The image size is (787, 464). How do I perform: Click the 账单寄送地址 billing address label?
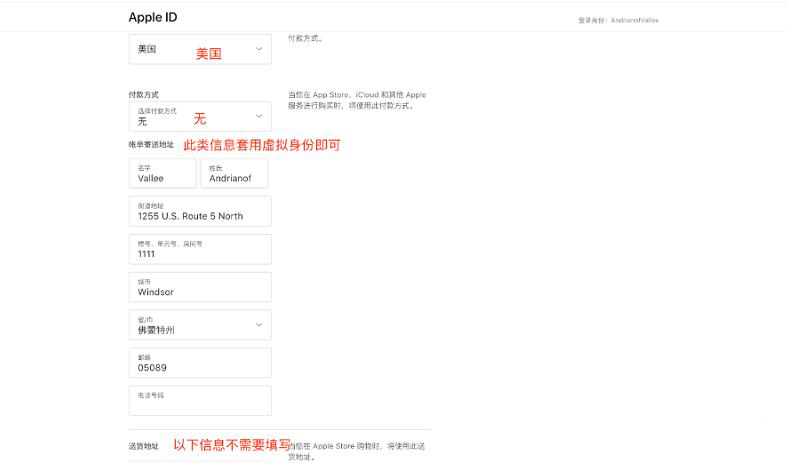click(x=151, y=145)
